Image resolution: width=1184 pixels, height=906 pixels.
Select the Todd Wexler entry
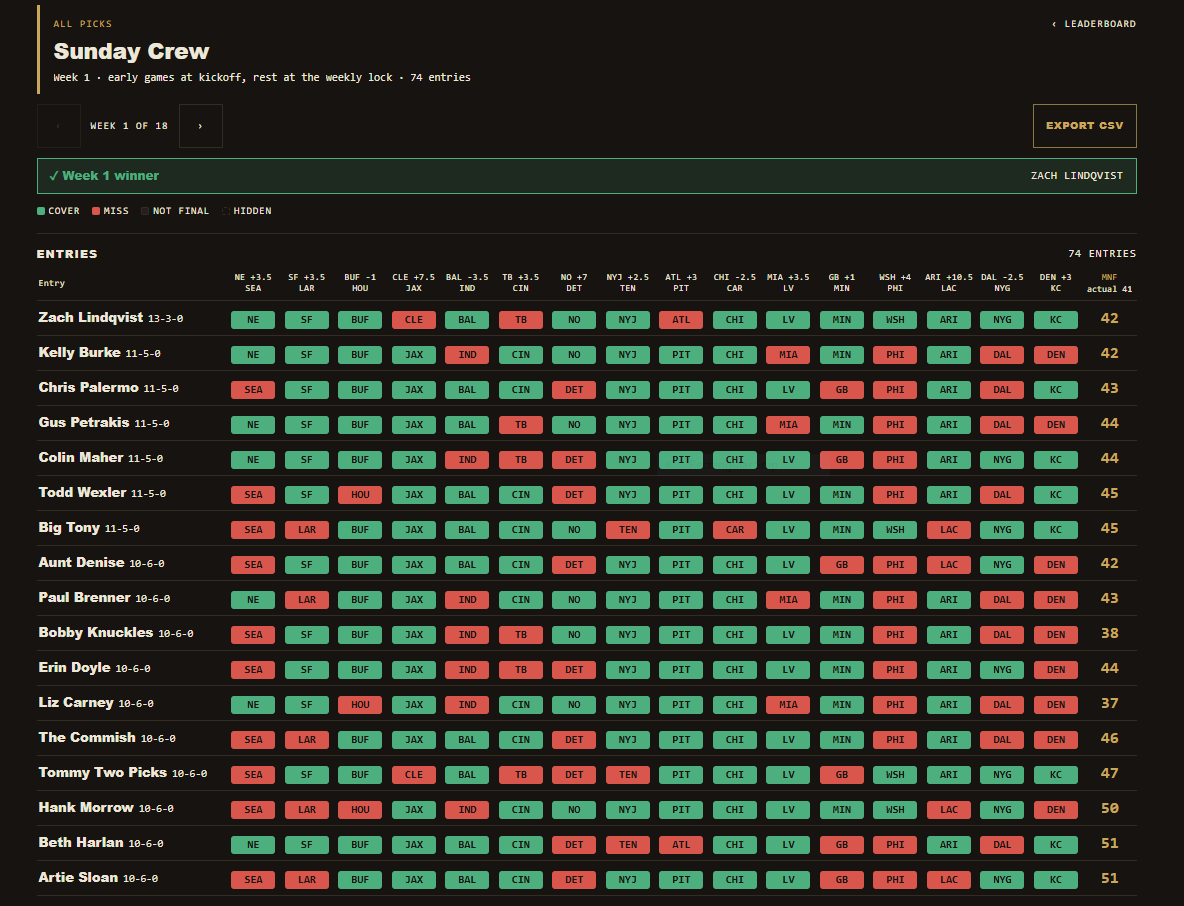(82, 492)
